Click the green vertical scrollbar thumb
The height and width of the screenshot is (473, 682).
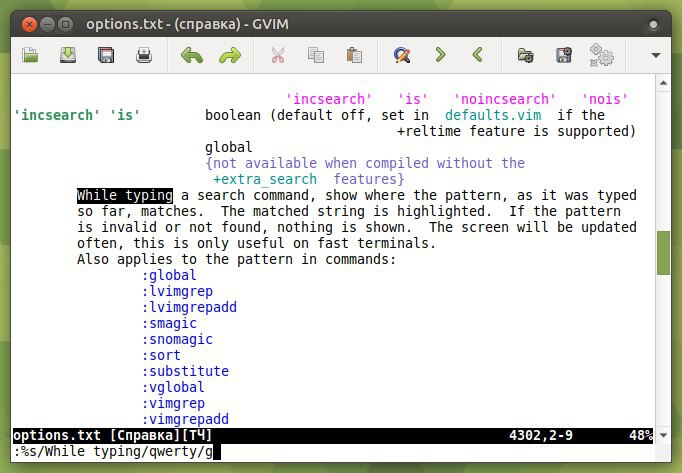pos(663,253)
